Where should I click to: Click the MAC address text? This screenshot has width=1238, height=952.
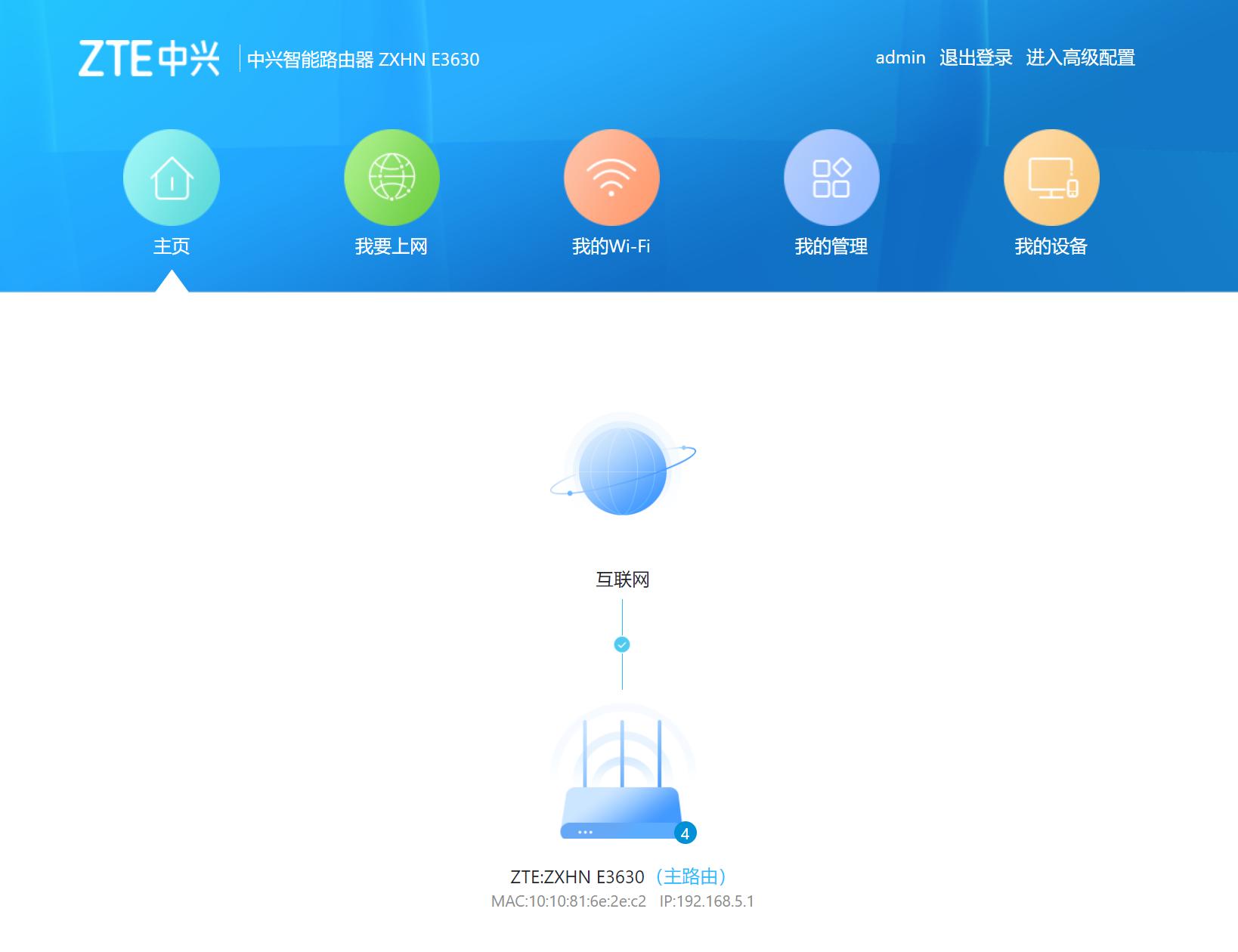pyautogui.click(x=568, y=901)
